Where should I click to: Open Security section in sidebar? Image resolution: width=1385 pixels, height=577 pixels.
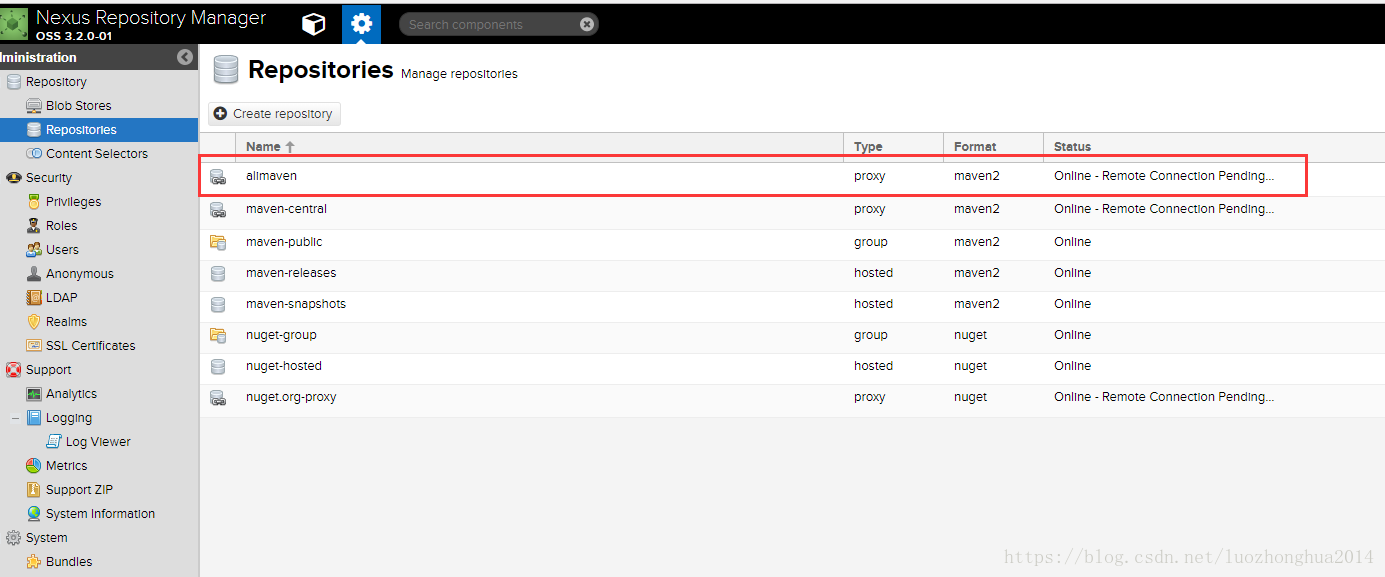(x=49, y=177)
